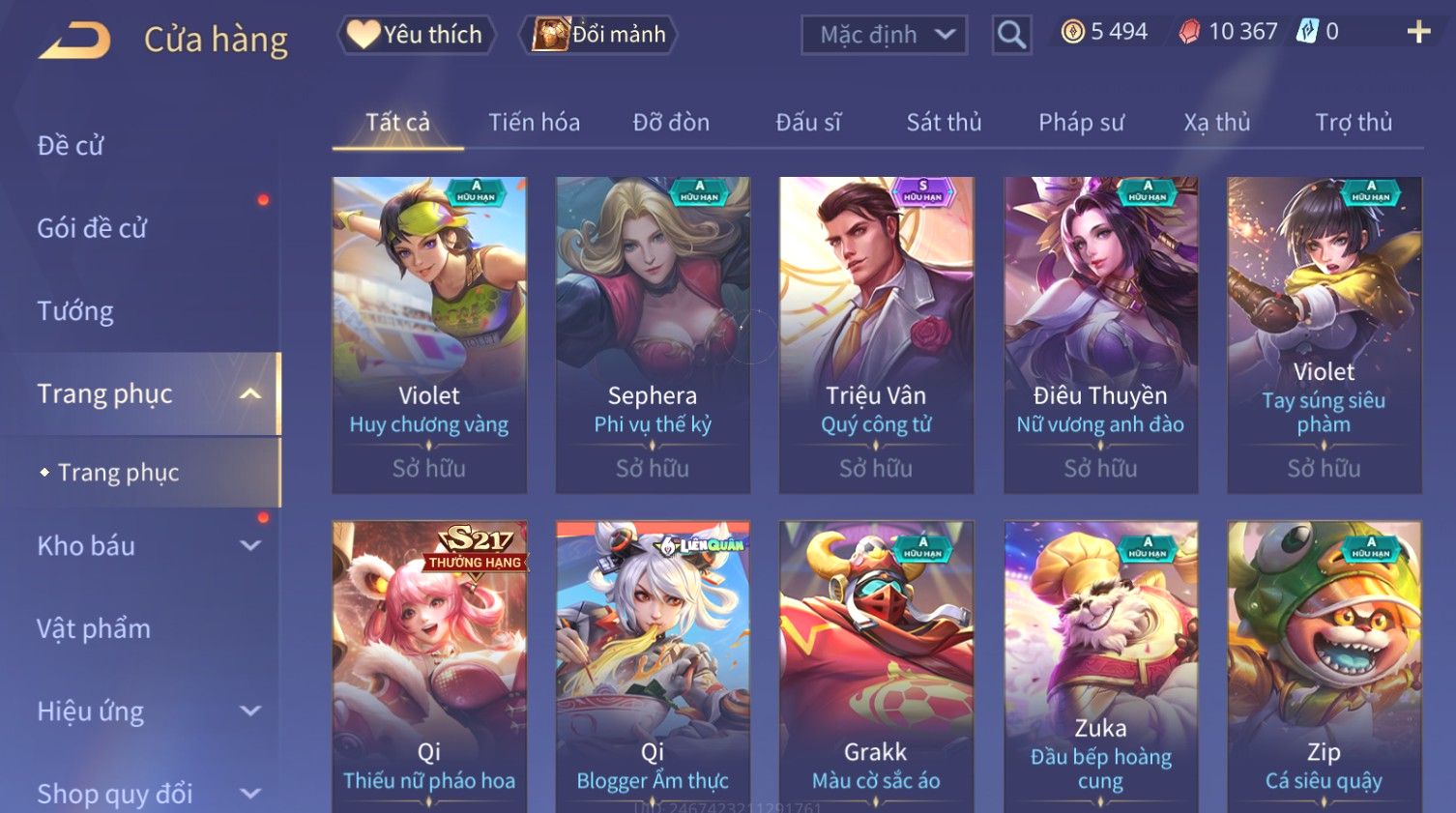Screen dimensions: 1456x813
Task: Open Yêu thích heart favorites
Action: point(416,35)
